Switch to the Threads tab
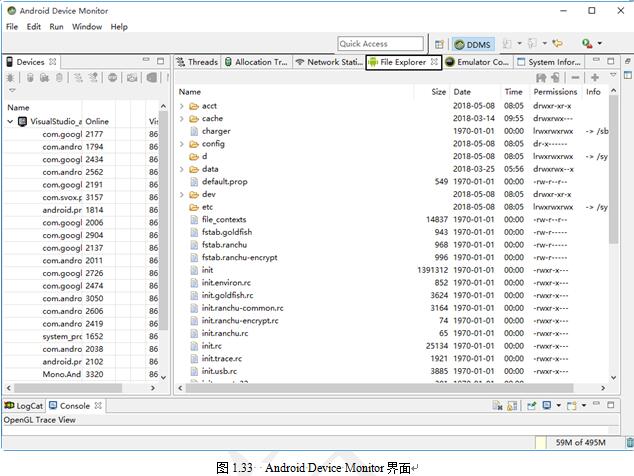634x476 pixels. (x=198, y=62)
